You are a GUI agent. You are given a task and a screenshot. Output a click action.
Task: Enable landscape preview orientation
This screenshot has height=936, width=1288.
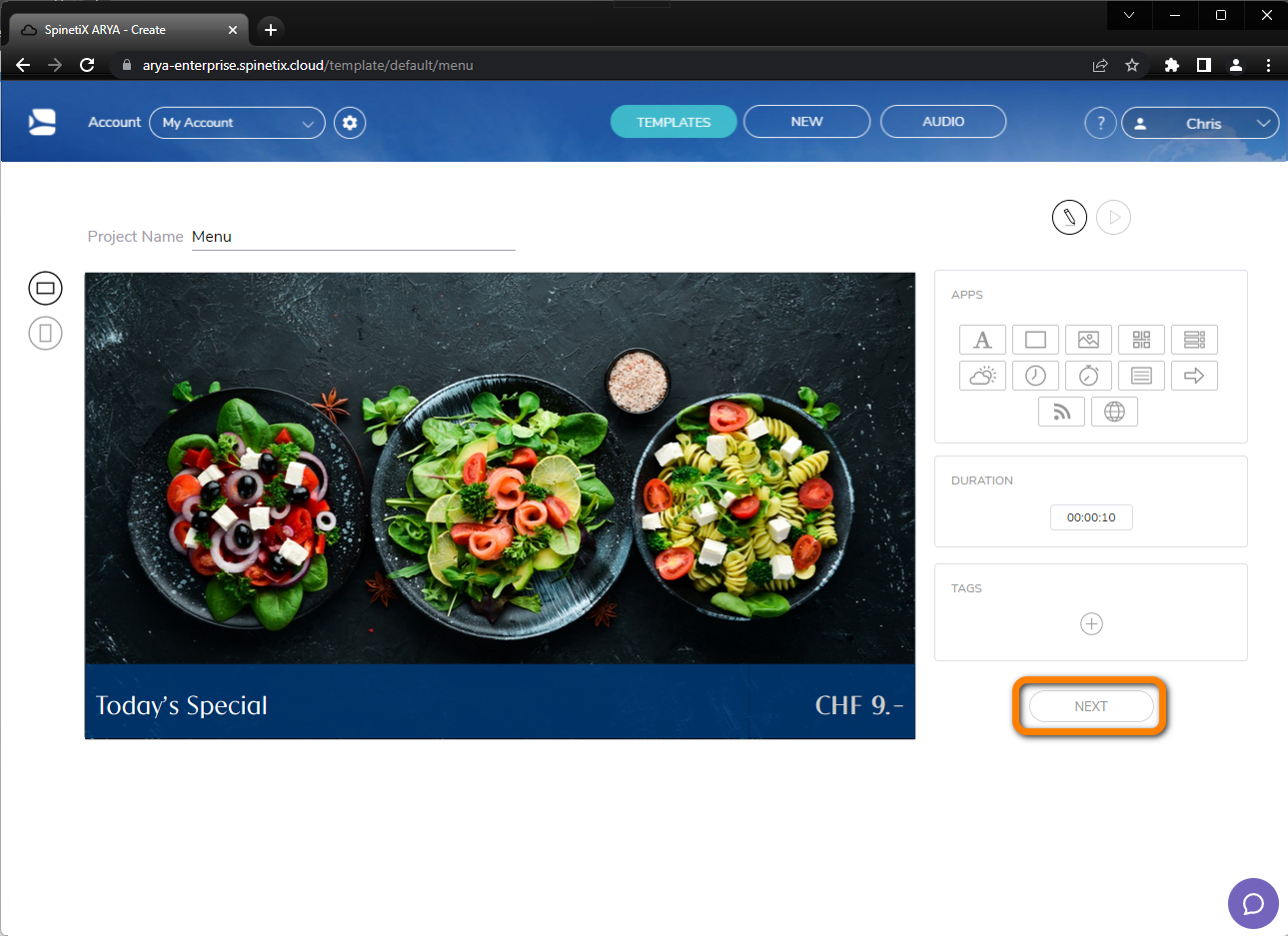coord(45,288)
